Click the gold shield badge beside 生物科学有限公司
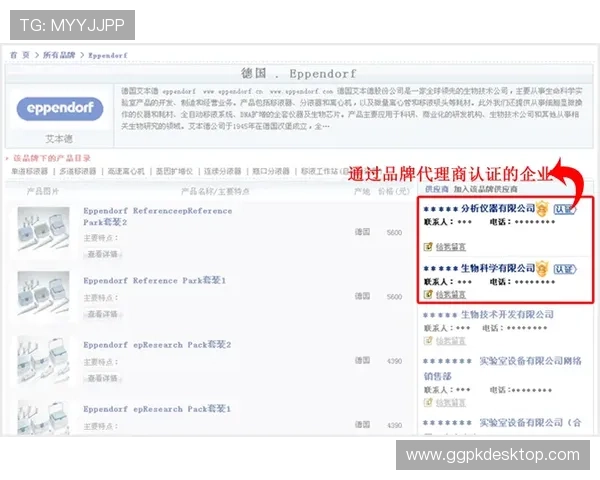 (542, 269)
